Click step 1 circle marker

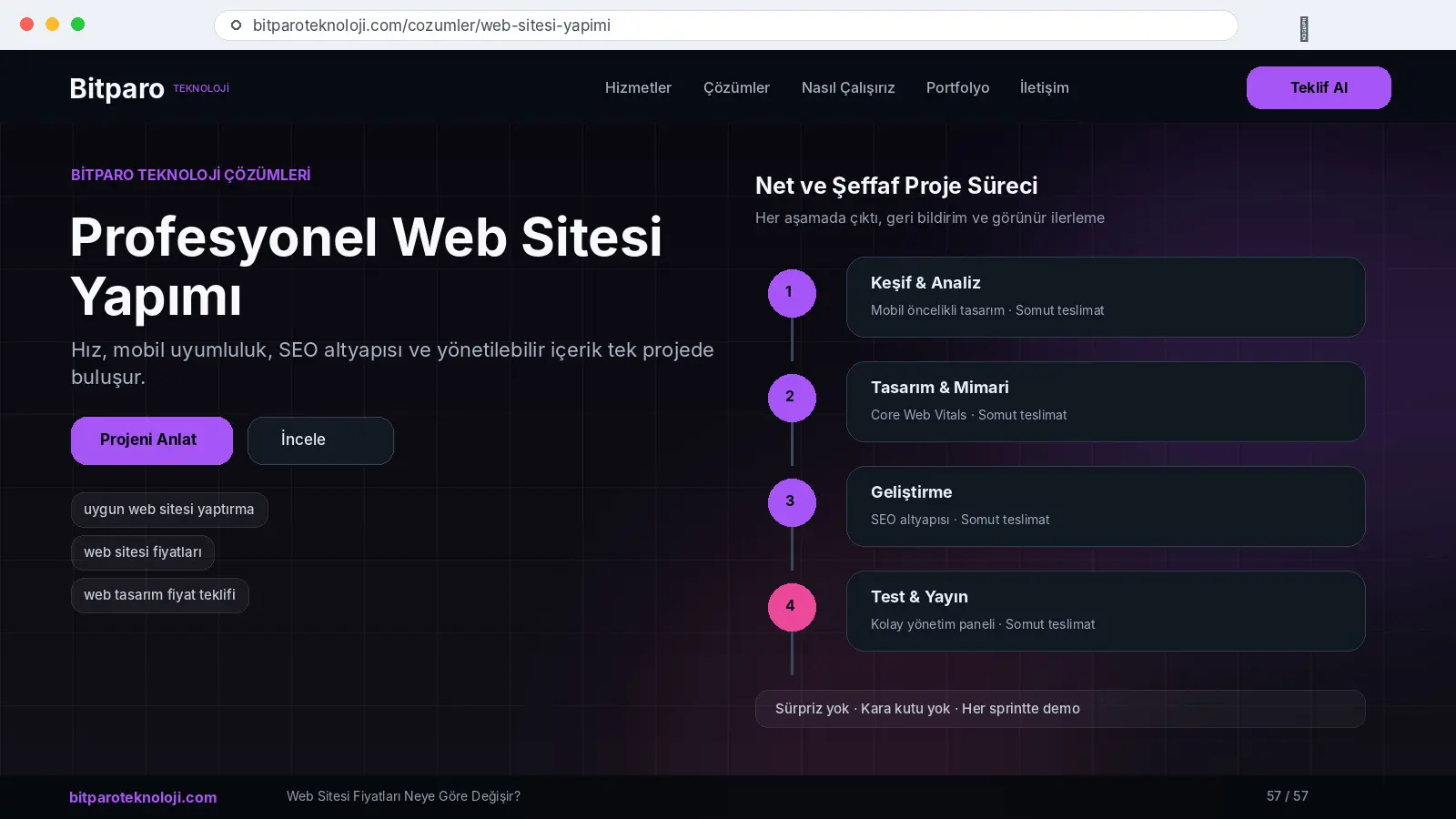[792, 293]
